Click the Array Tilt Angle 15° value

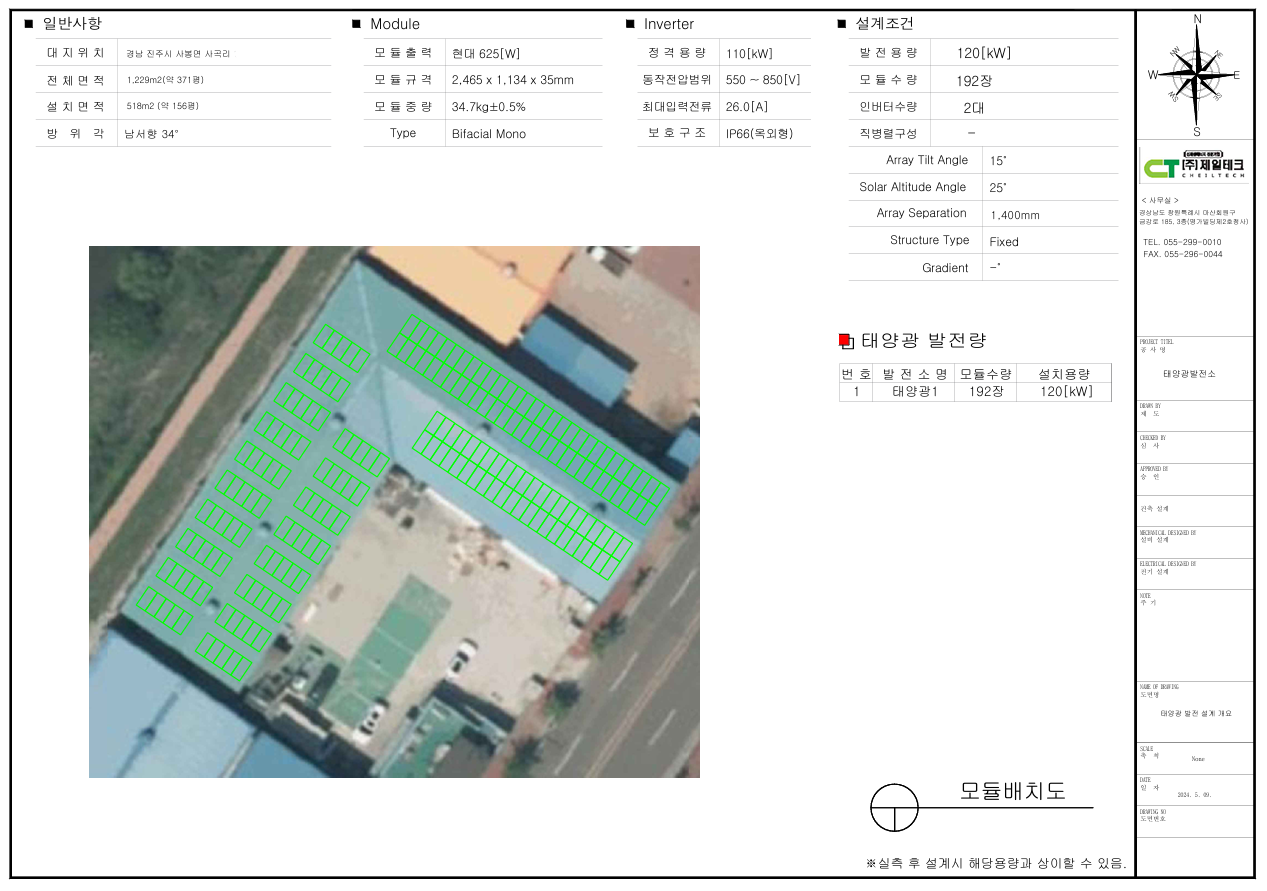coord(998,160)
